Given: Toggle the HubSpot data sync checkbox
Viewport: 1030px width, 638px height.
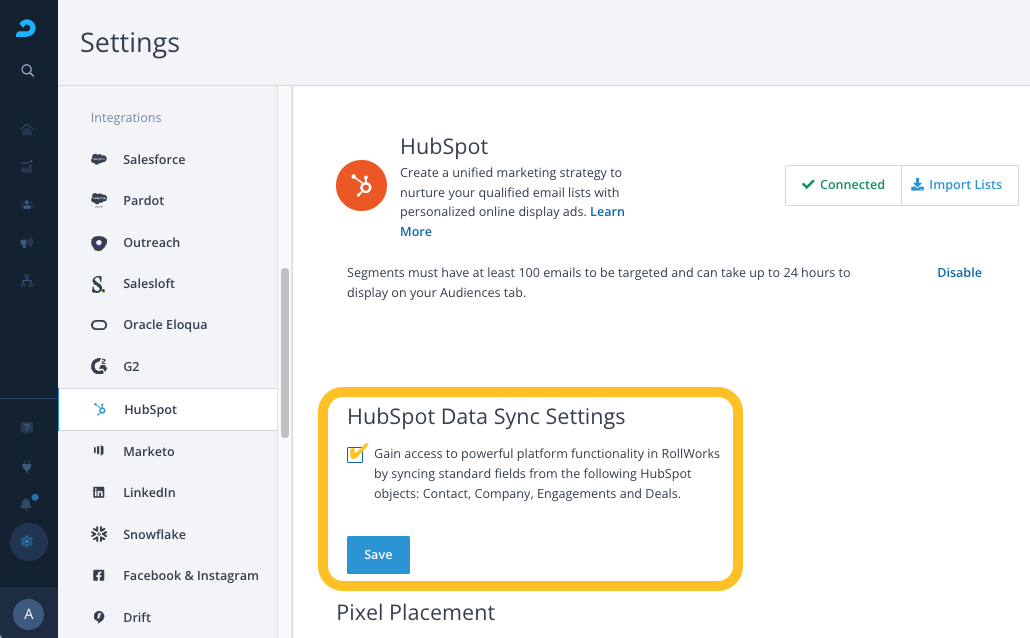Looking at the screenshot, I should pos(356,454).
